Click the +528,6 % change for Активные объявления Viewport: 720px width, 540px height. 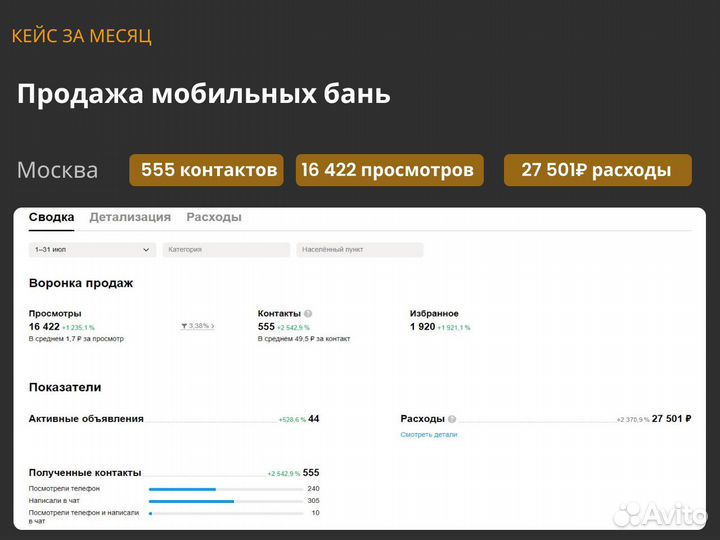(x=292, y=420)
